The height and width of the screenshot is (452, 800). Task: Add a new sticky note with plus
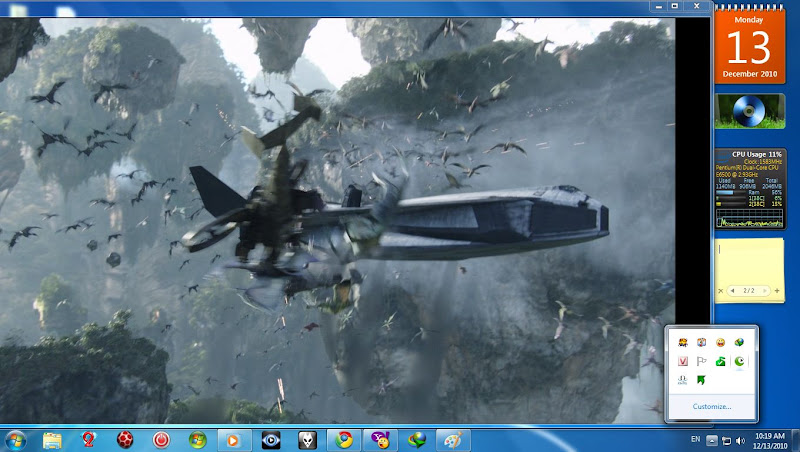pos(777,291)
